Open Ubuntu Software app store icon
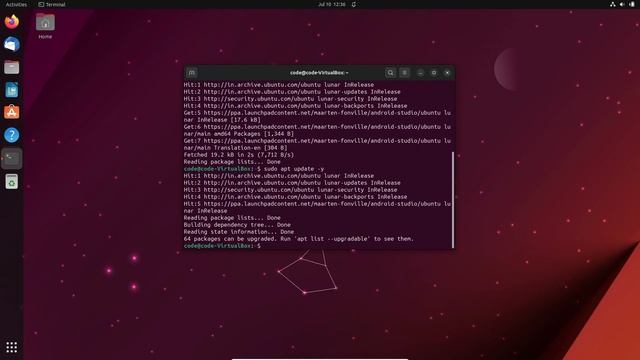Image resolution: width=640 pixels, height=360 pixels. click(x=11, y=112)
